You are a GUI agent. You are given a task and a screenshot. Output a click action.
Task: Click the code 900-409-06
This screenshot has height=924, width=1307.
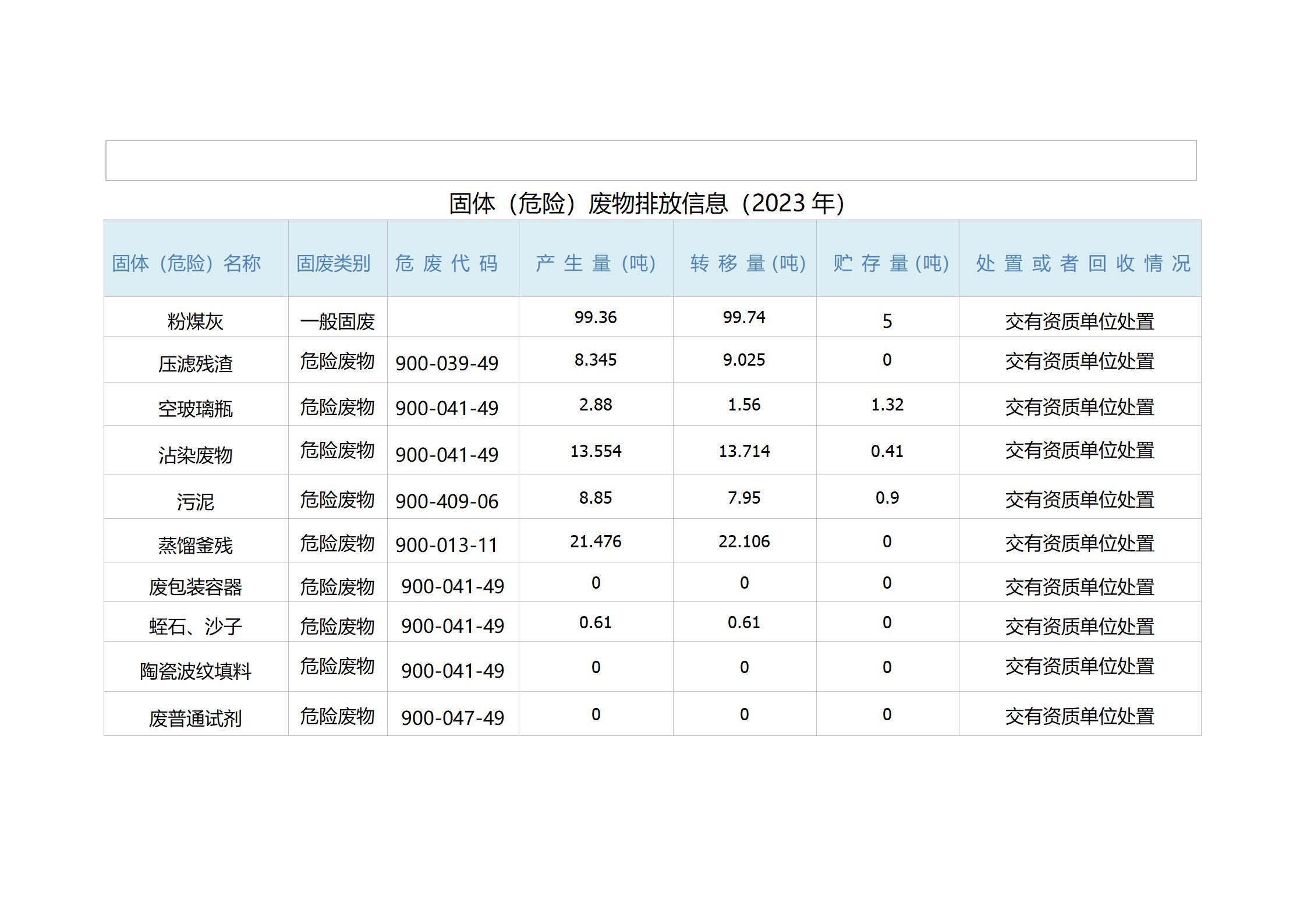447,501
